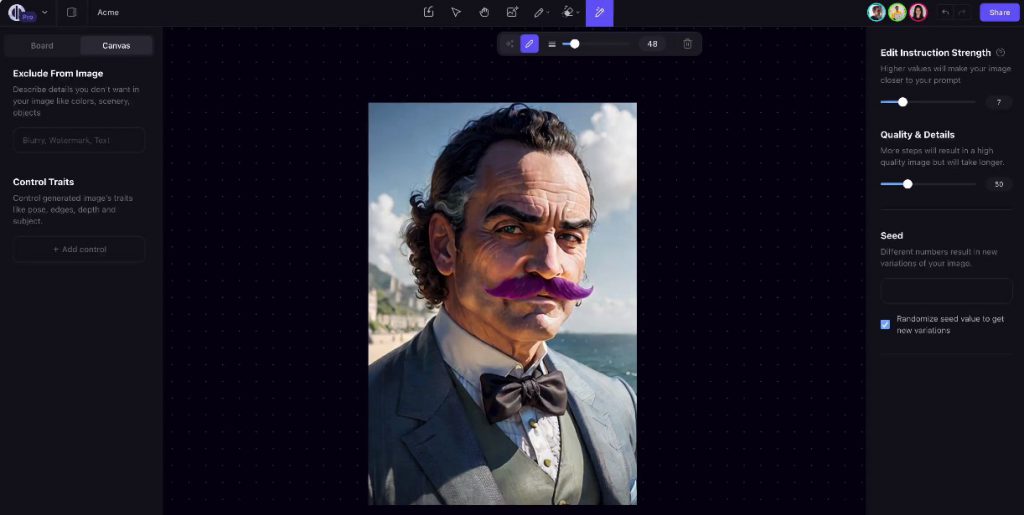Click the Share button
Screen dimensions: 1024x515
coord(999,12)
